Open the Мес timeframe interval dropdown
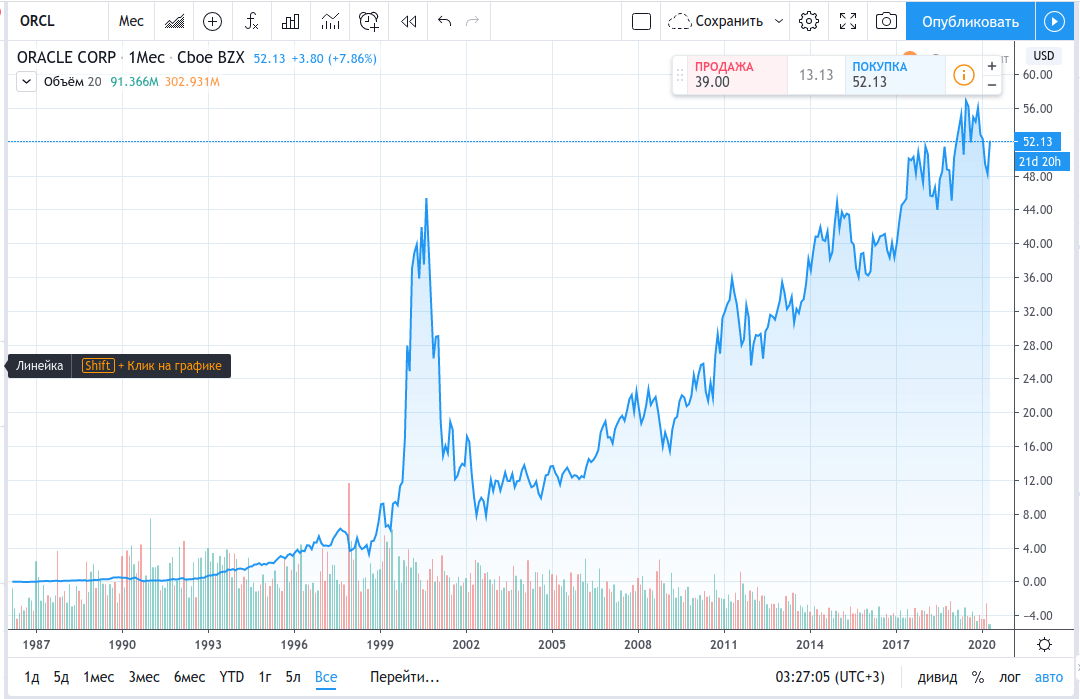The width and height of the screenshot is (1080, 699). click(131, 21)
